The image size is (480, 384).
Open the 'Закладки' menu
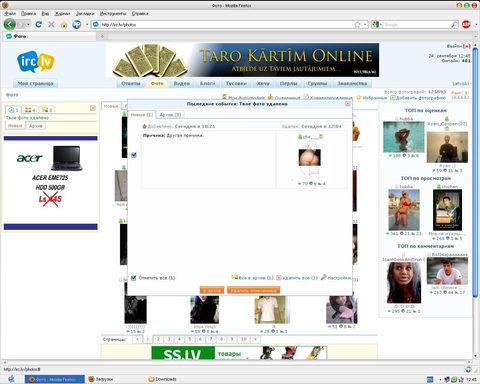pyautogui.click(x=85, y=14)
